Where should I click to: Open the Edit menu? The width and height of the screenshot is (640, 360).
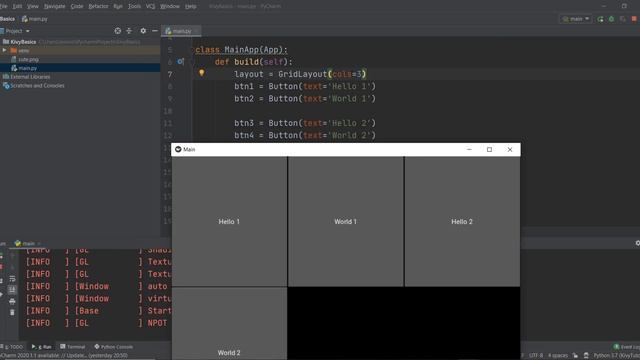click(x=17, y=6)
